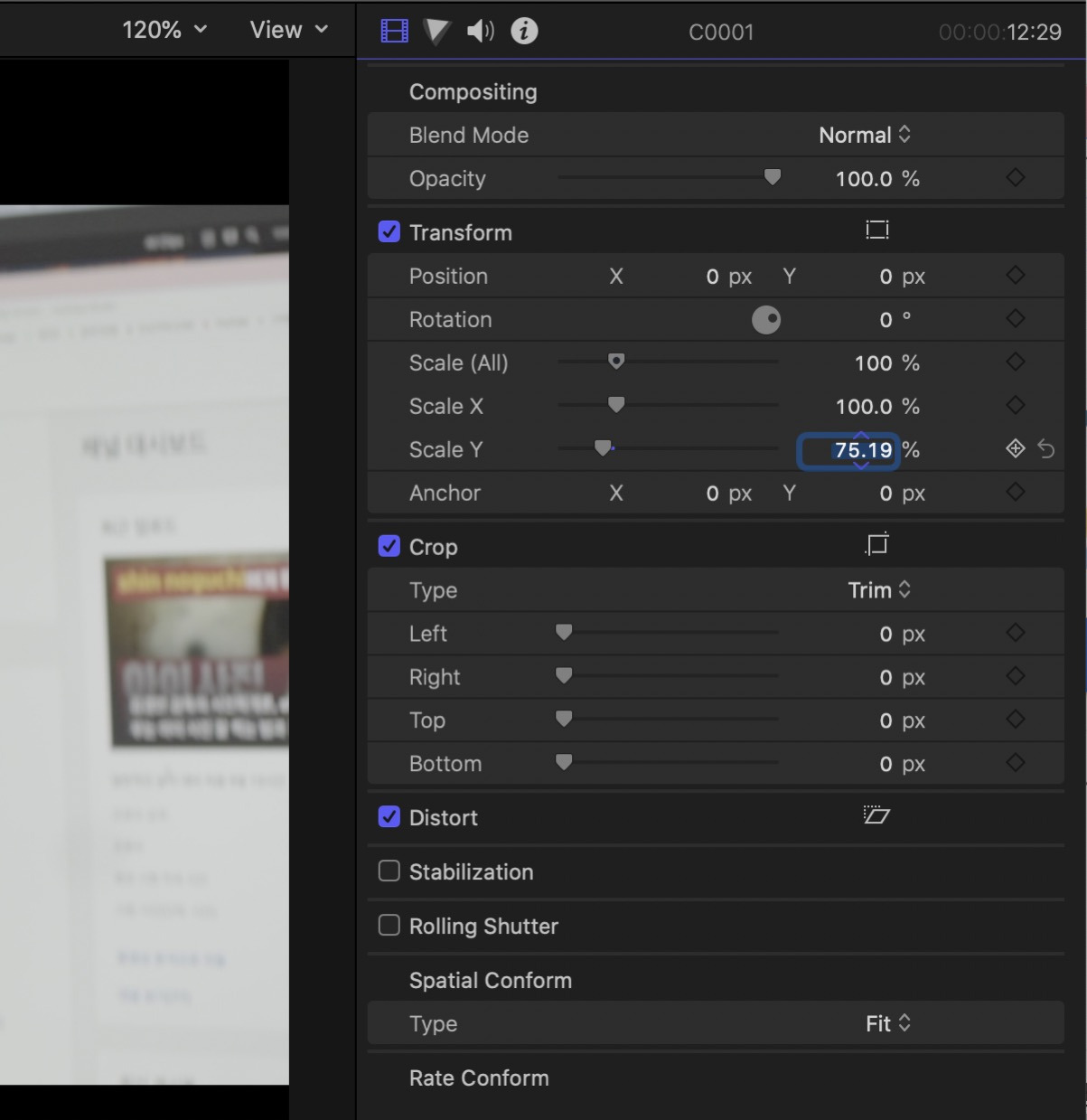Add keyframe for Crop Left
This screenshot has width=1087, height=1120.
(1016, 633)
